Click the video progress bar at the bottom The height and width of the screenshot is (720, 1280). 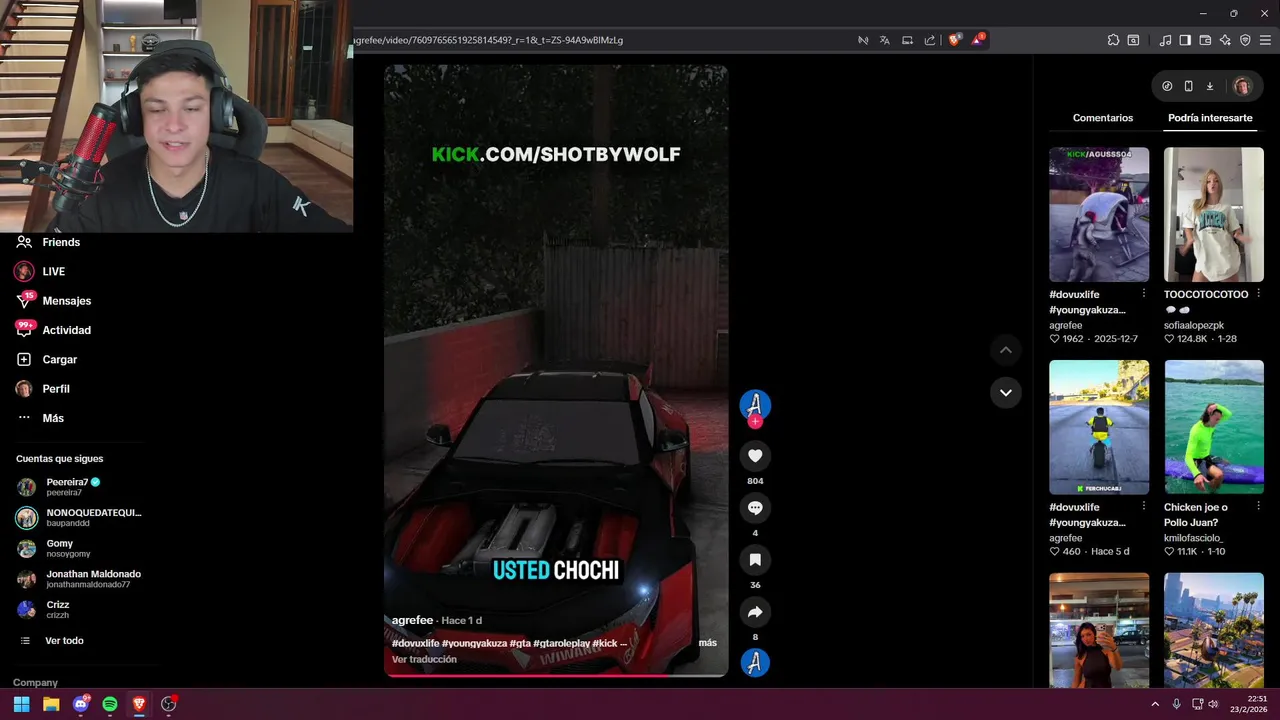556,675
